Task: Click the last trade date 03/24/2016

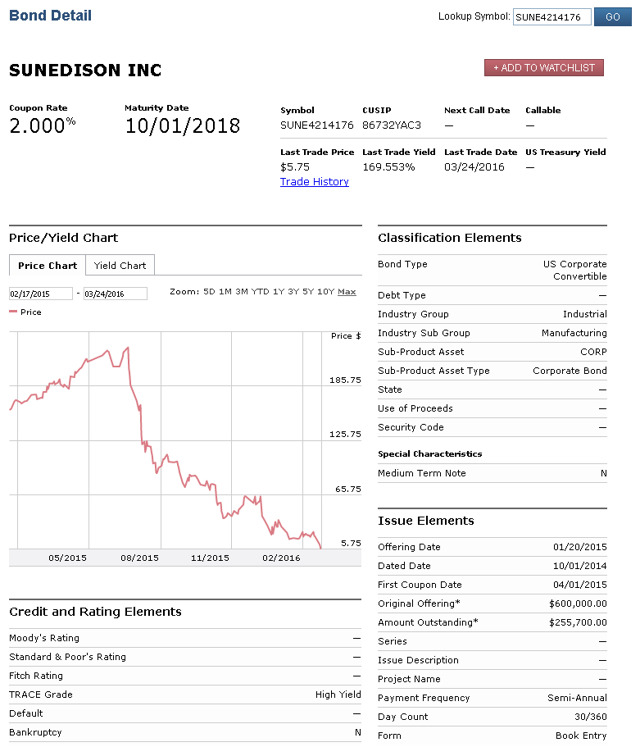Action: [x=474, y=167]
